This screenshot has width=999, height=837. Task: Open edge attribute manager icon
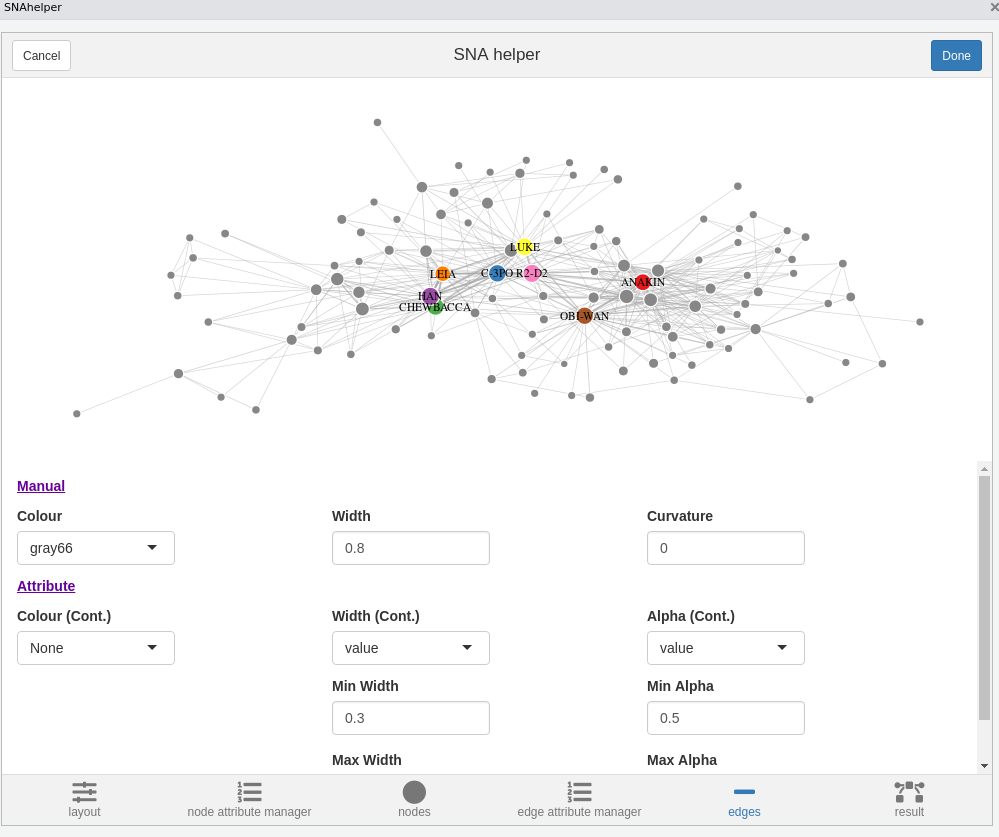click(x=579, y=792)
